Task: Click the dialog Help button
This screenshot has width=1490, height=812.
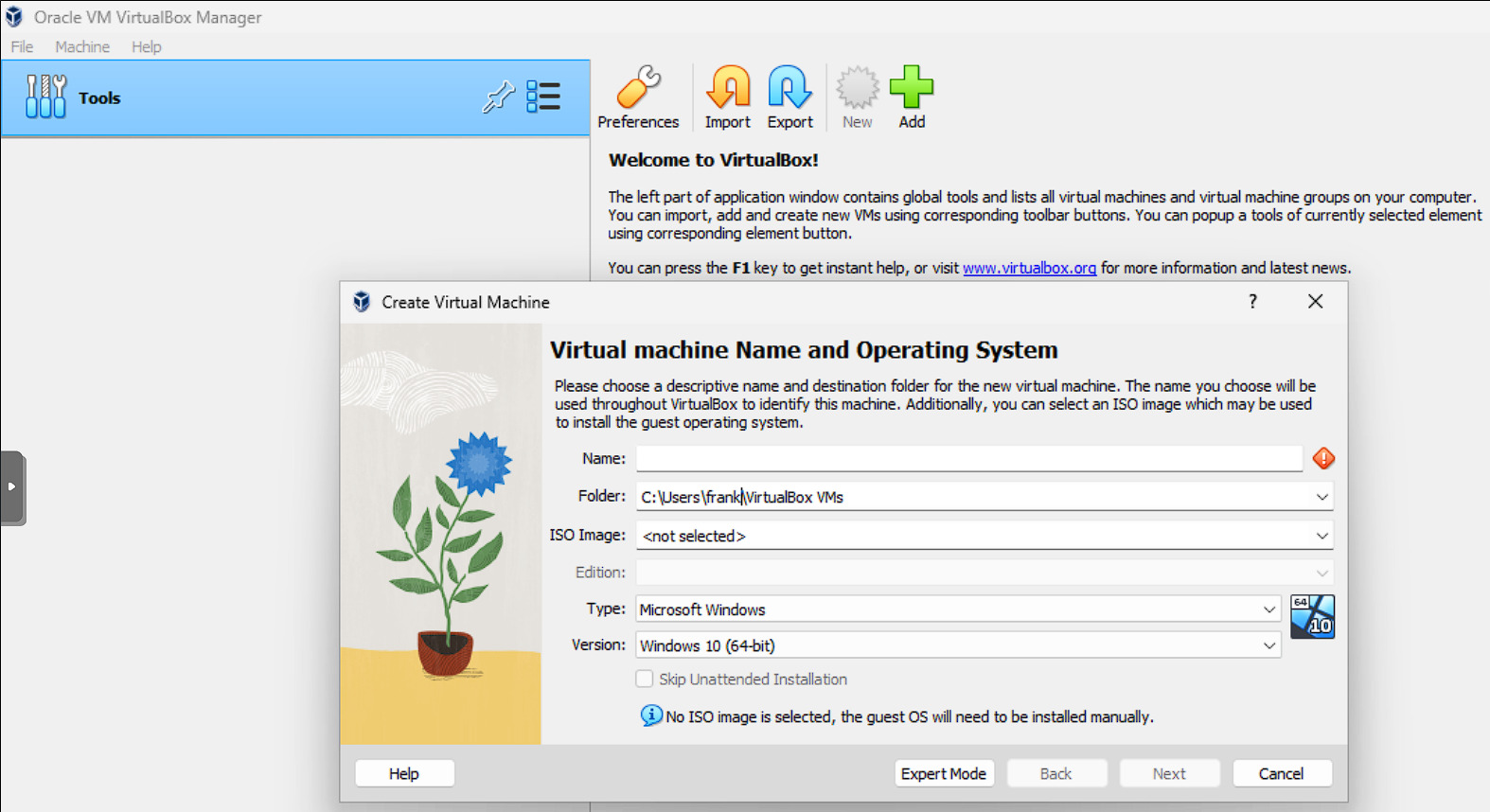Action: pyautogui.click(x=404, y=773)
